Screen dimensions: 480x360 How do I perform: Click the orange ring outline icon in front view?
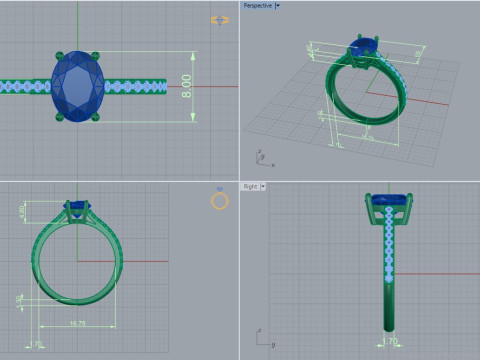[220, 201]
